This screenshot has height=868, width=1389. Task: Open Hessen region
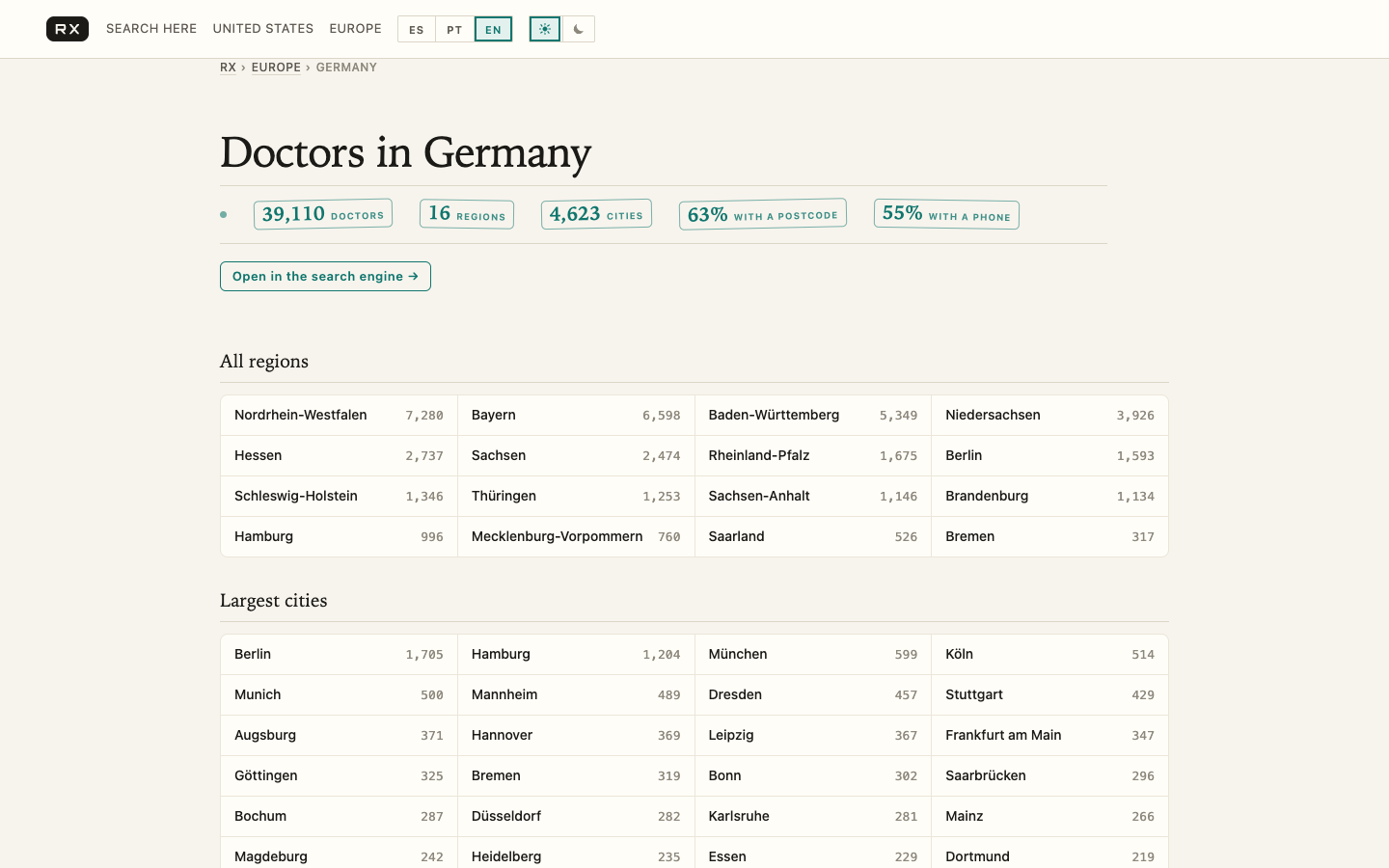point(339,456)
